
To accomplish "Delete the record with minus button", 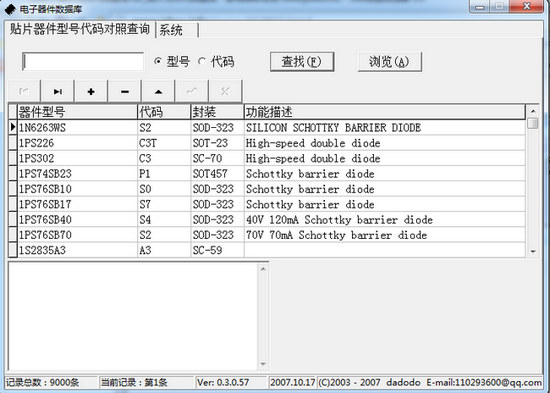I will [x=125, y=91].
